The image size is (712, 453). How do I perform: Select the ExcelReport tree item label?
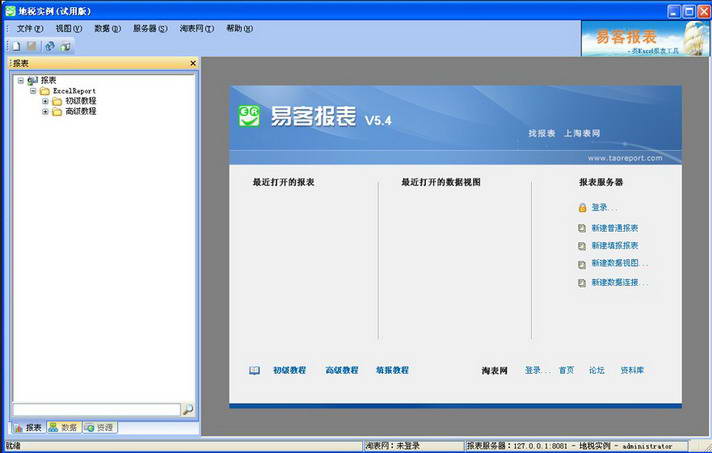(x=74, y=91)
